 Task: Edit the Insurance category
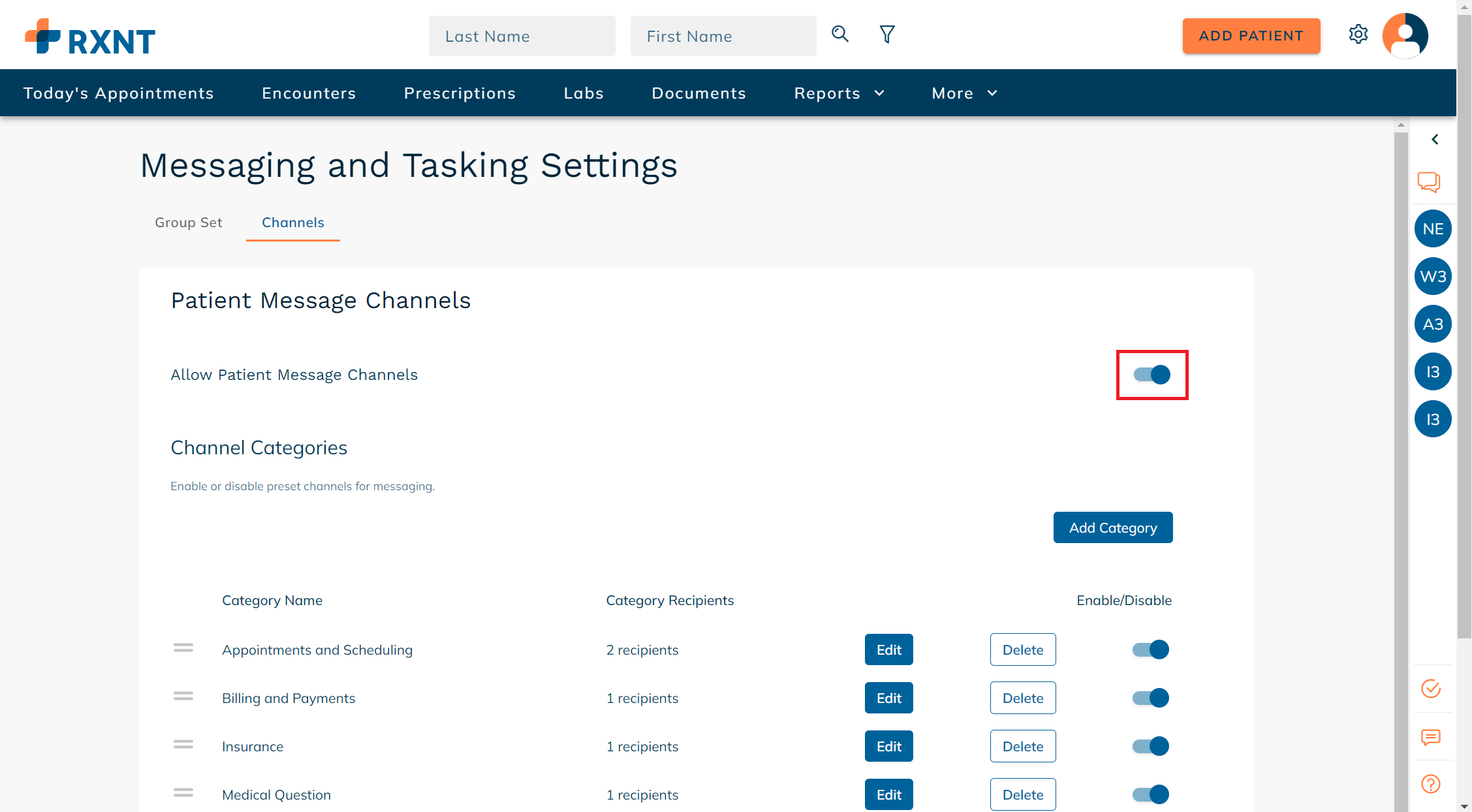[889, 746]
